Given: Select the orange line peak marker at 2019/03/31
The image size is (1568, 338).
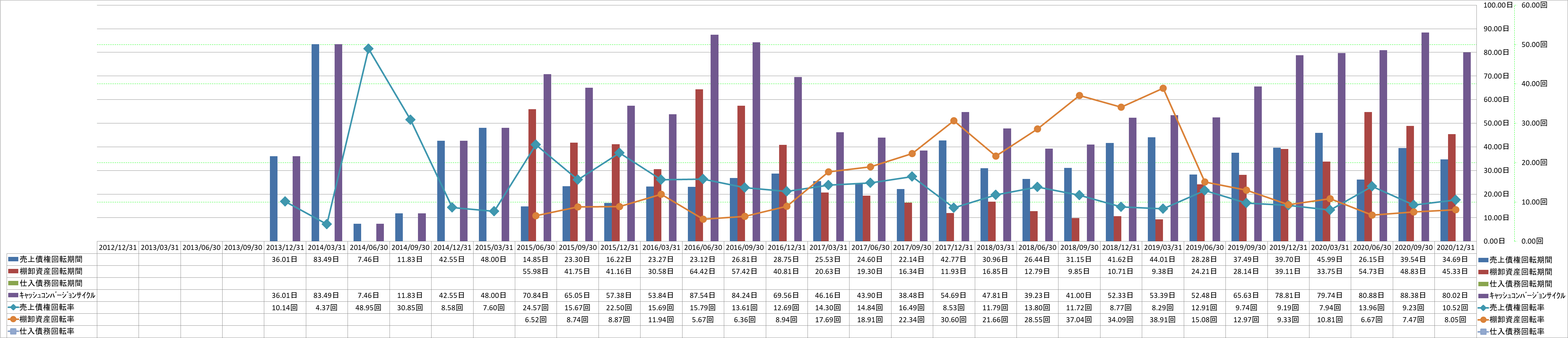Looking at the screenshot, I should point(1163,88).
